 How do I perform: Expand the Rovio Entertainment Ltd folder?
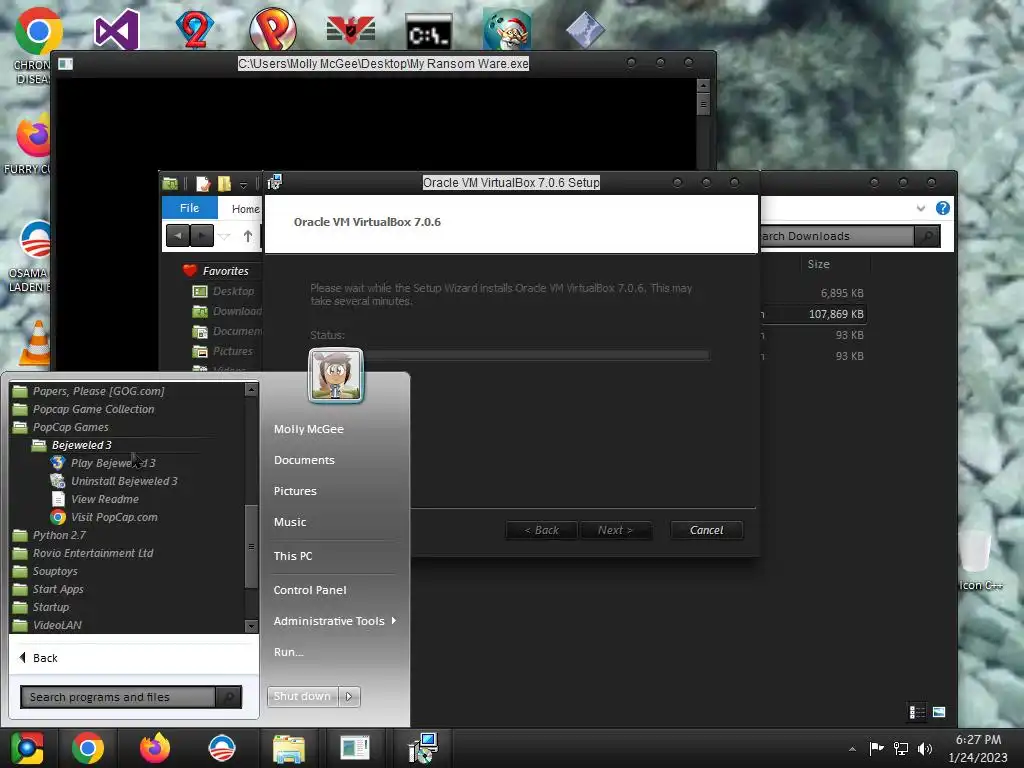pos(93,553)
